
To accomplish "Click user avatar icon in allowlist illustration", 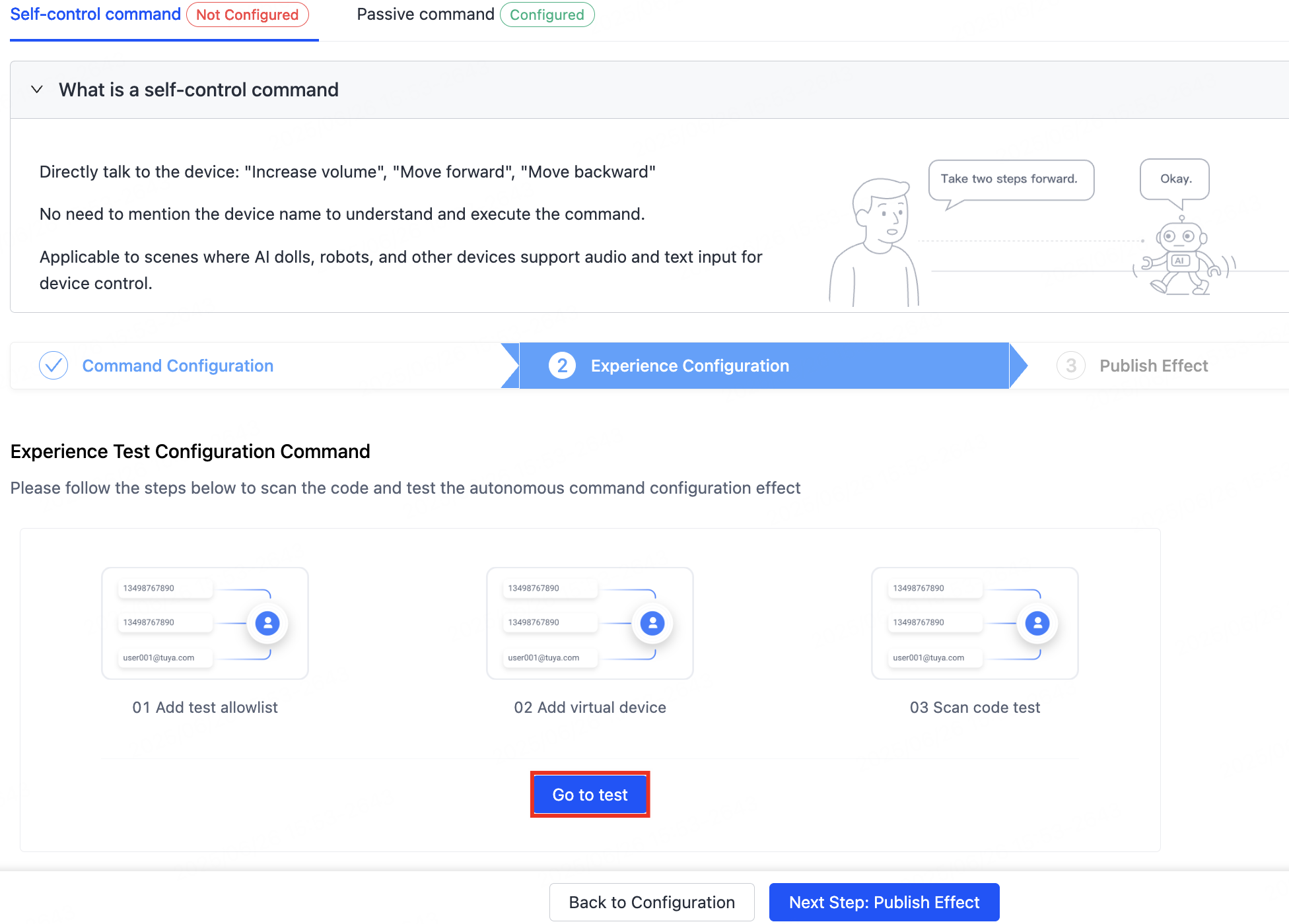I will coord(267,623).
